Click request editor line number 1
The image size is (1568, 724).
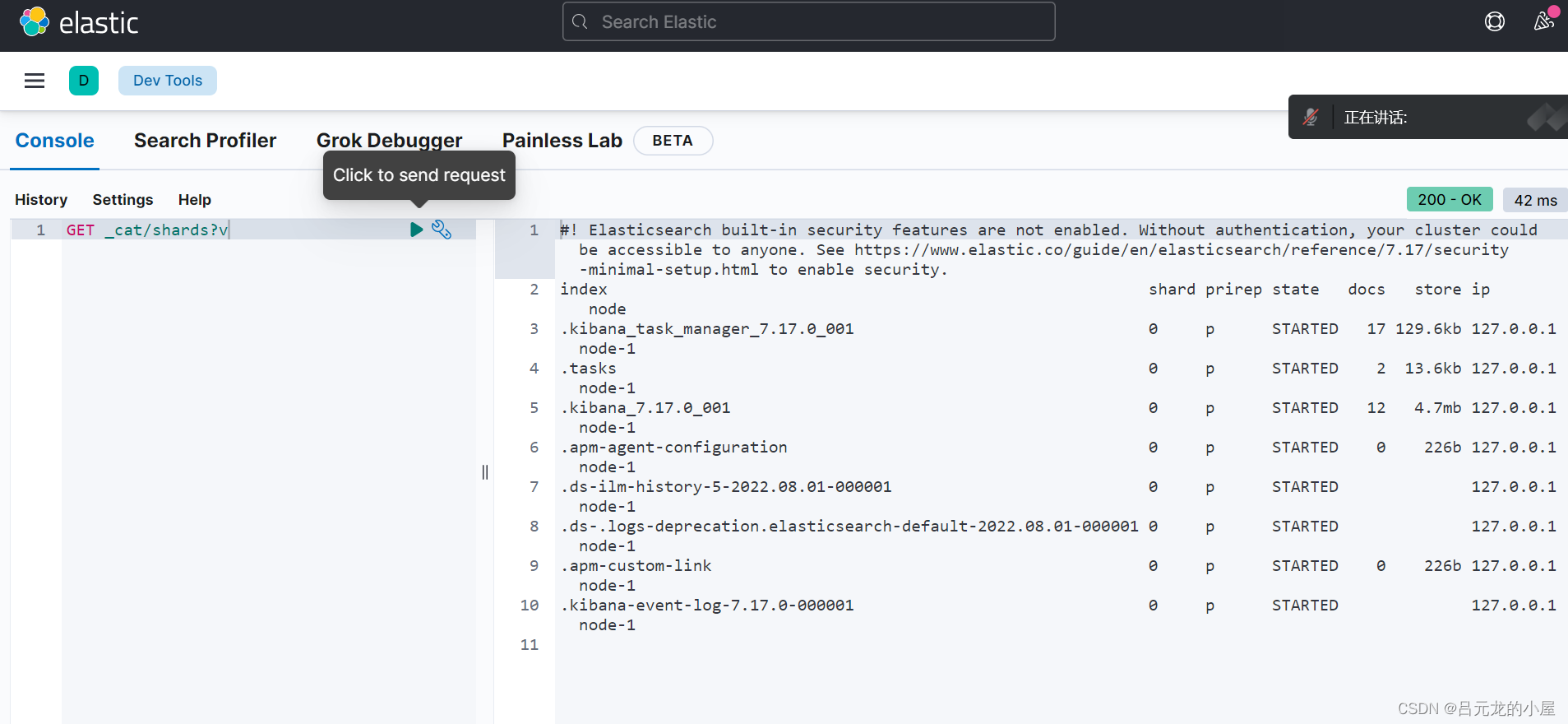[x=40, y=230]
